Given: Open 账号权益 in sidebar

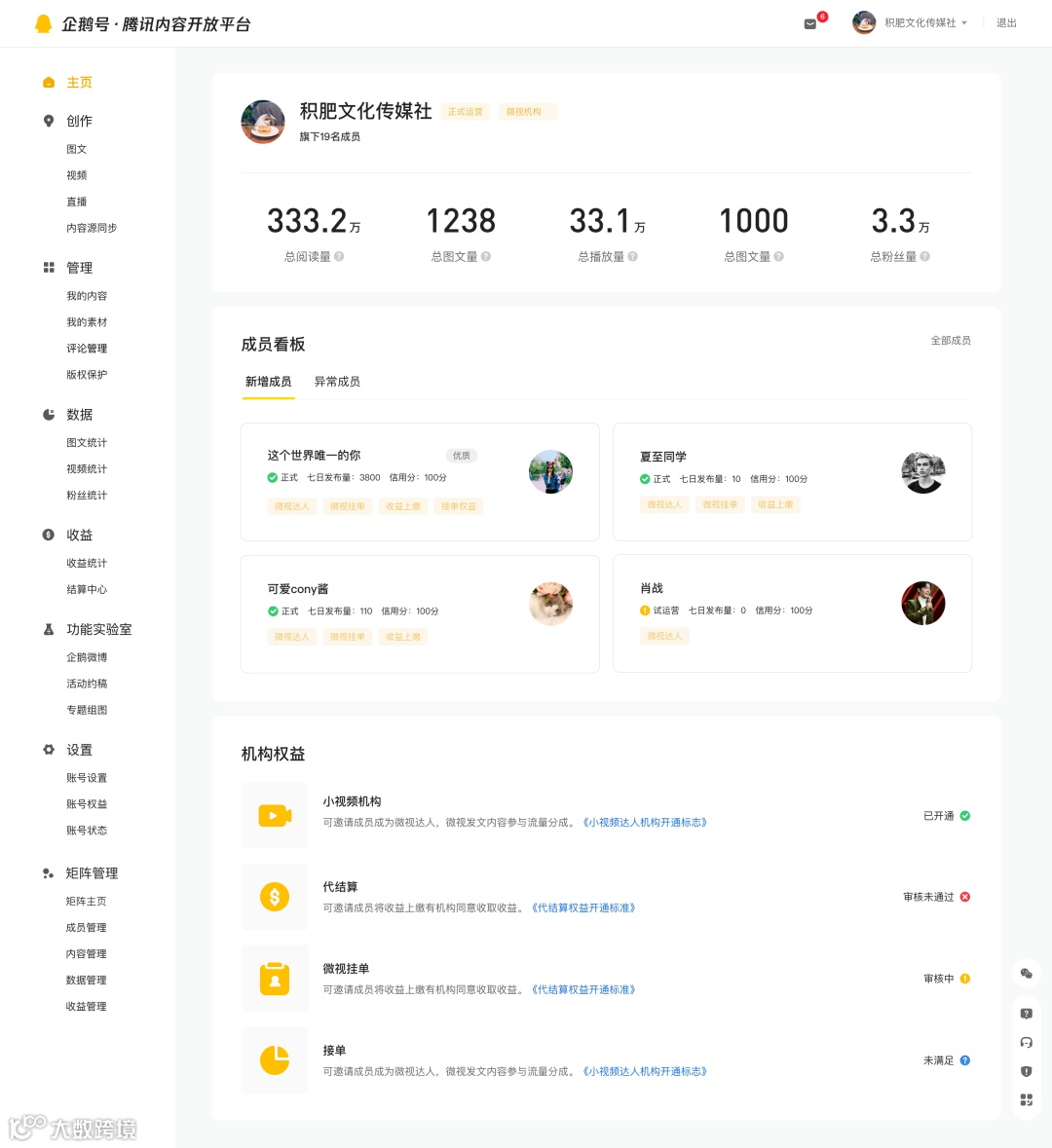Looking at the screenshot, I should 87,804.
